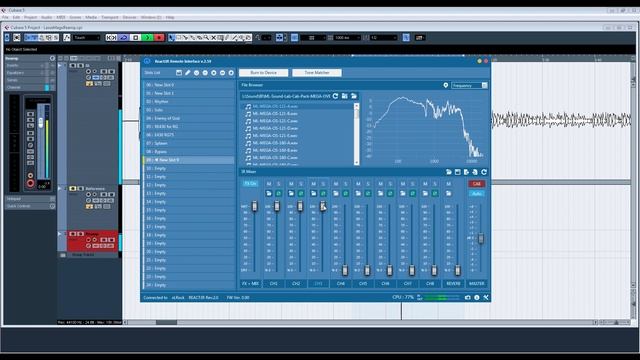
Task: Click the refresh icon beside the folder path
Action: point(336,96)
